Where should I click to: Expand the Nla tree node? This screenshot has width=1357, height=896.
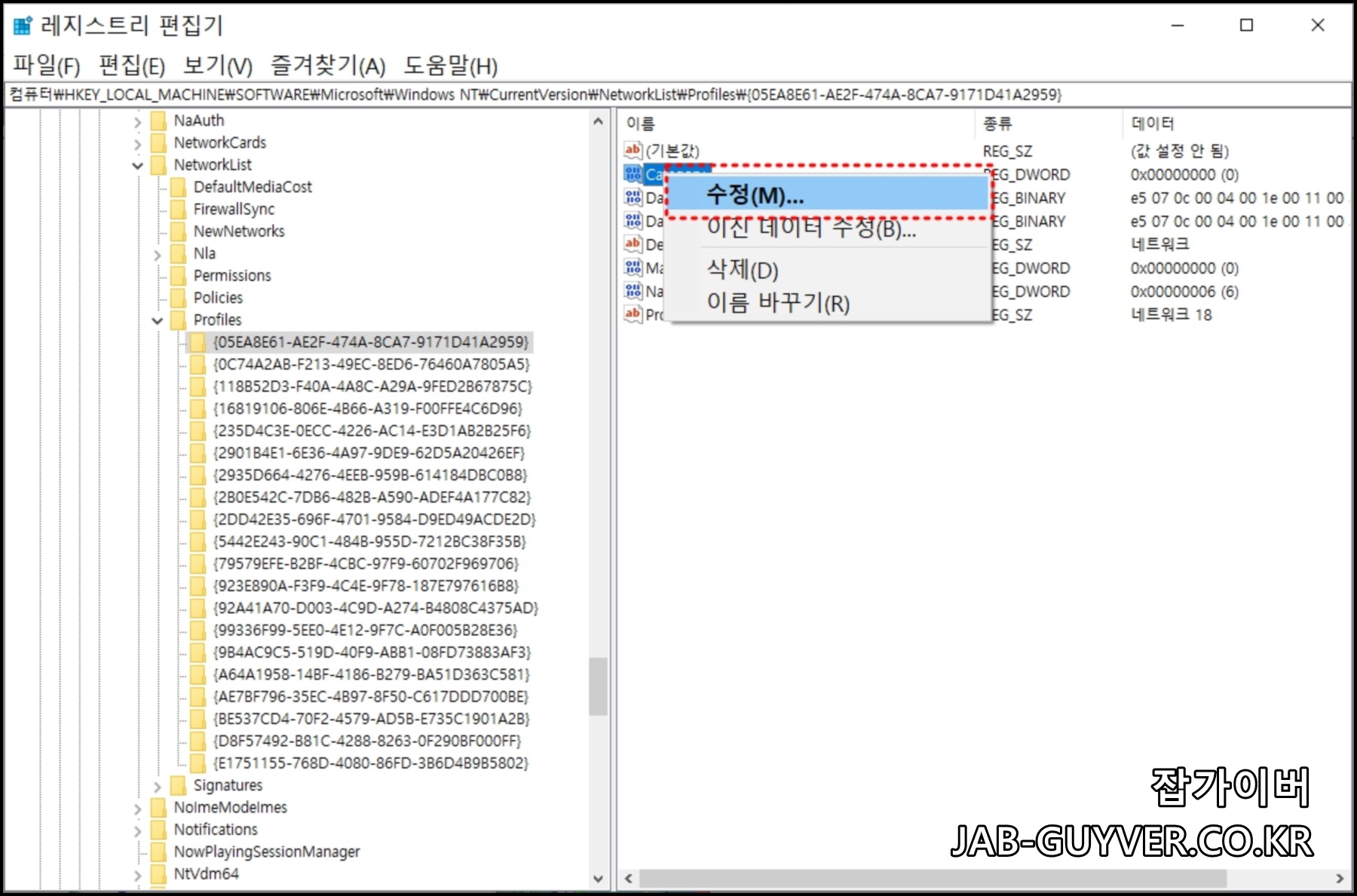point(157,255)
